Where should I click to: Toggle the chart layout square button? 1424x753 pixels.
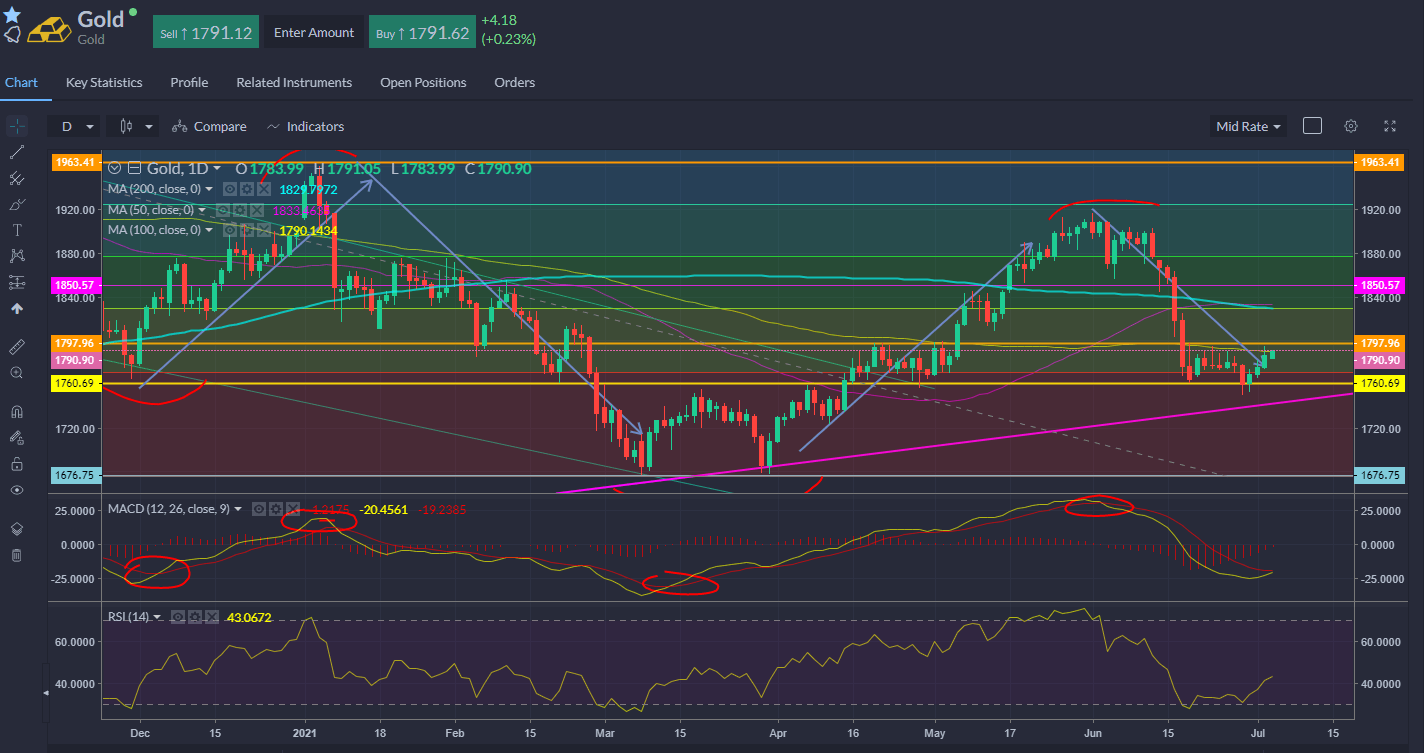coord(1313,126)
